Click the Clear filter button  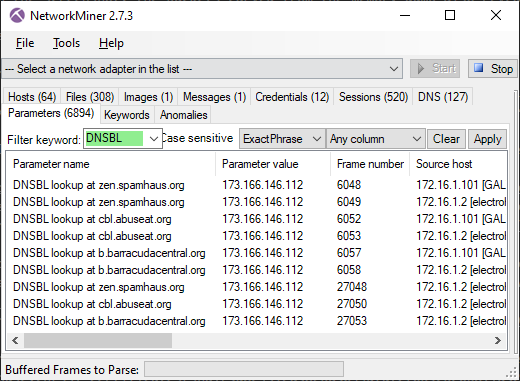(x=446, y=139)
